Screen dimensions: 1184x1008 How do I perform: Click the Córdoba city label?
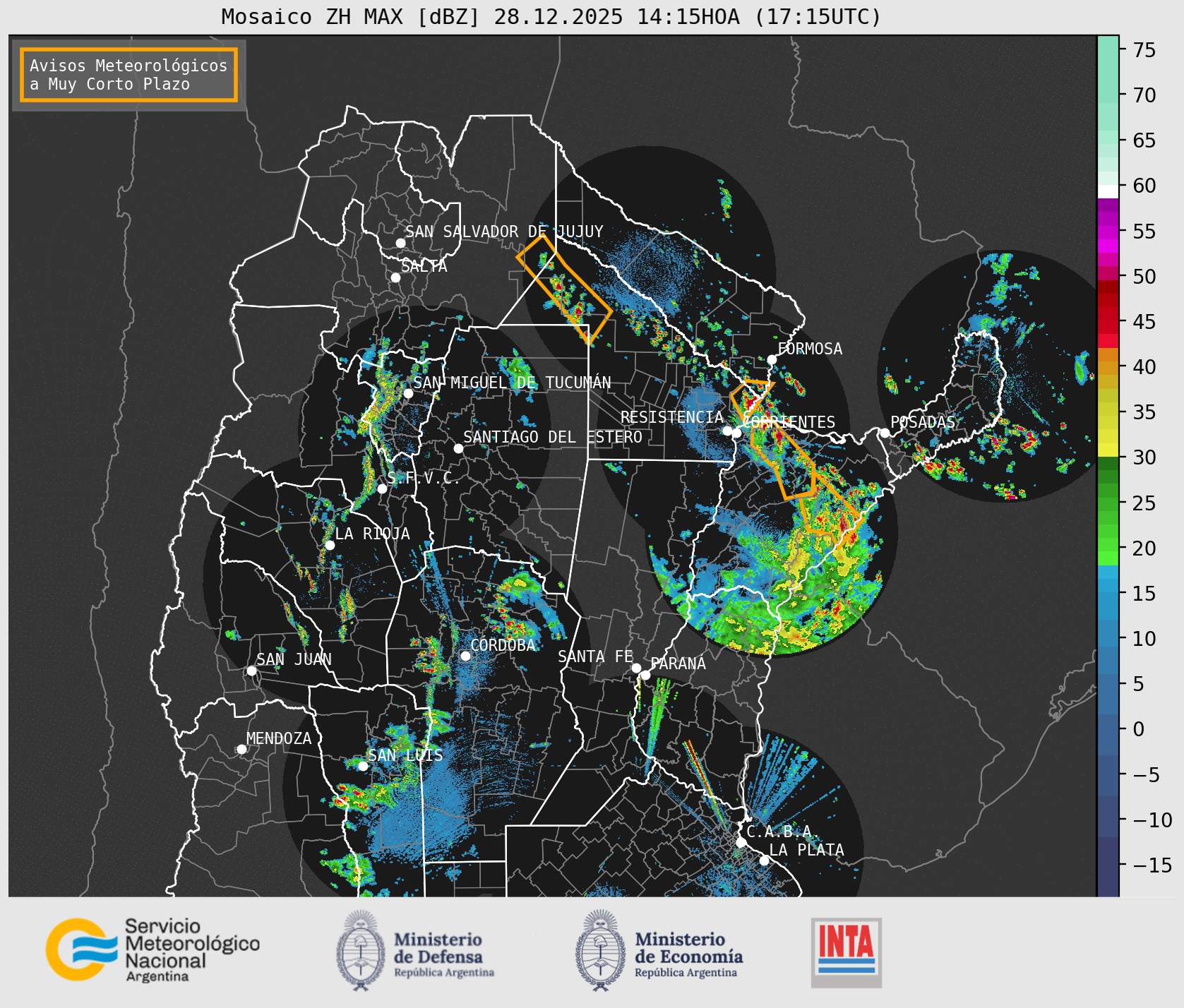pyautogui.click(x=503, y=645)
